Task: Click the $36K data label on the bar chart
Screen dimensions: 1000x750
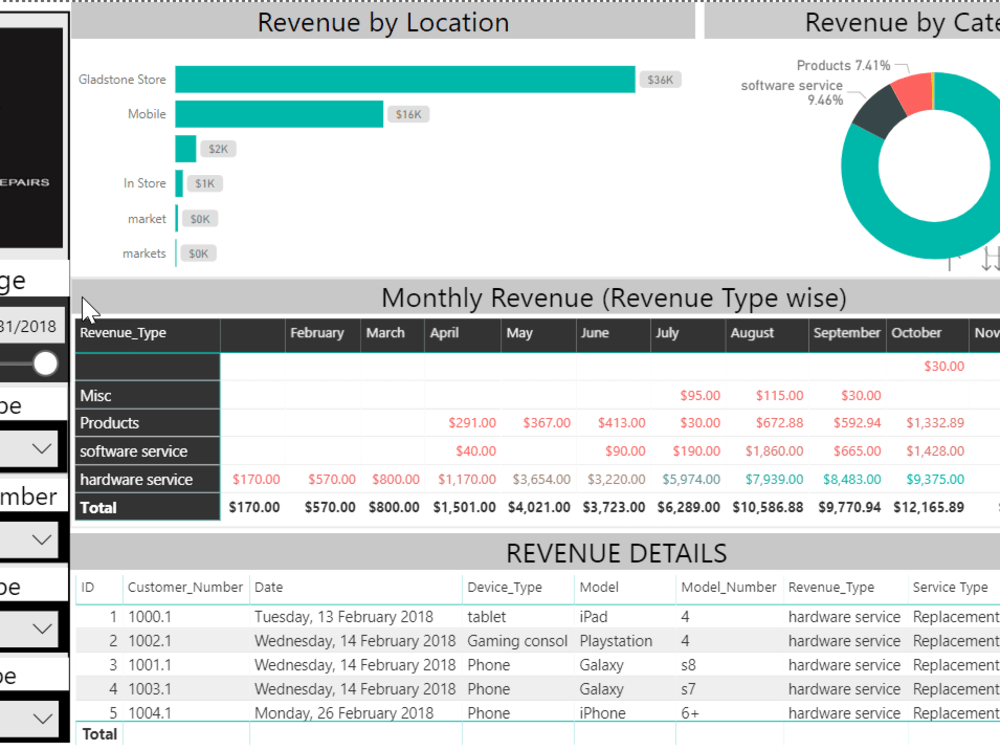Action: point(660,79)
